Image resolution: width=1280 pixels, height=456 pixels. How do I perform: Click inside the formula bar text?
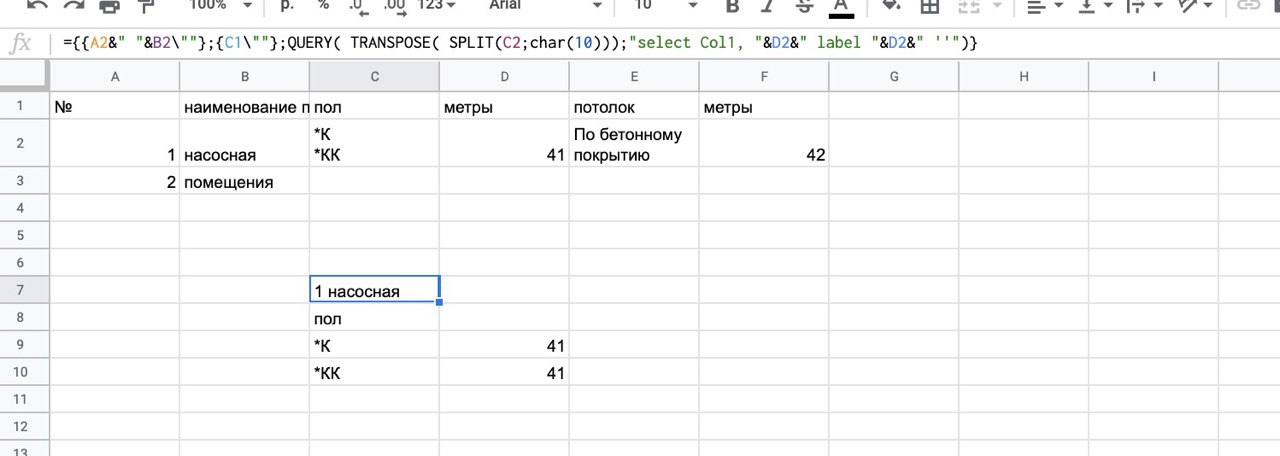coord(518,44)
